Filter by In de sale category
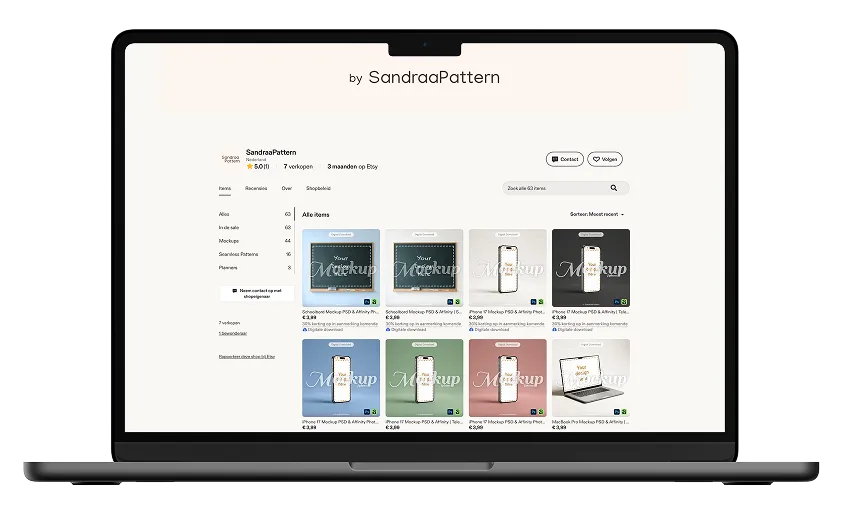855x512 pixels. click(x=255, y=227)
